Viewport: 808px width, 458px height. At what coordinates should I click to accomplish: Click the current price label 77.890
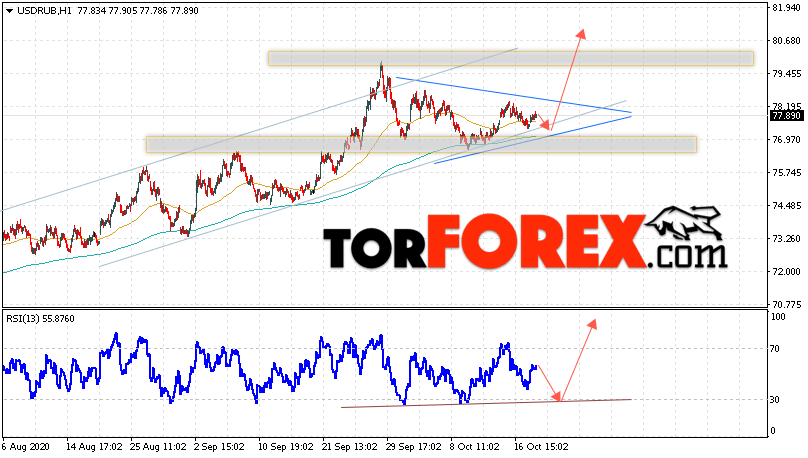click(x=786, y=115)
